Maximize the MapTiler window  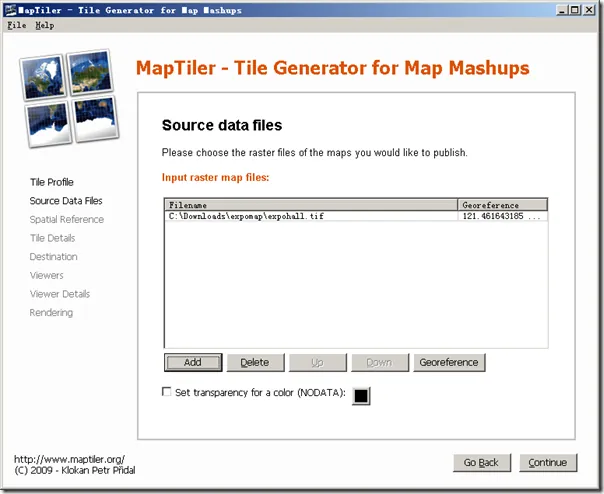pos(575,10)
